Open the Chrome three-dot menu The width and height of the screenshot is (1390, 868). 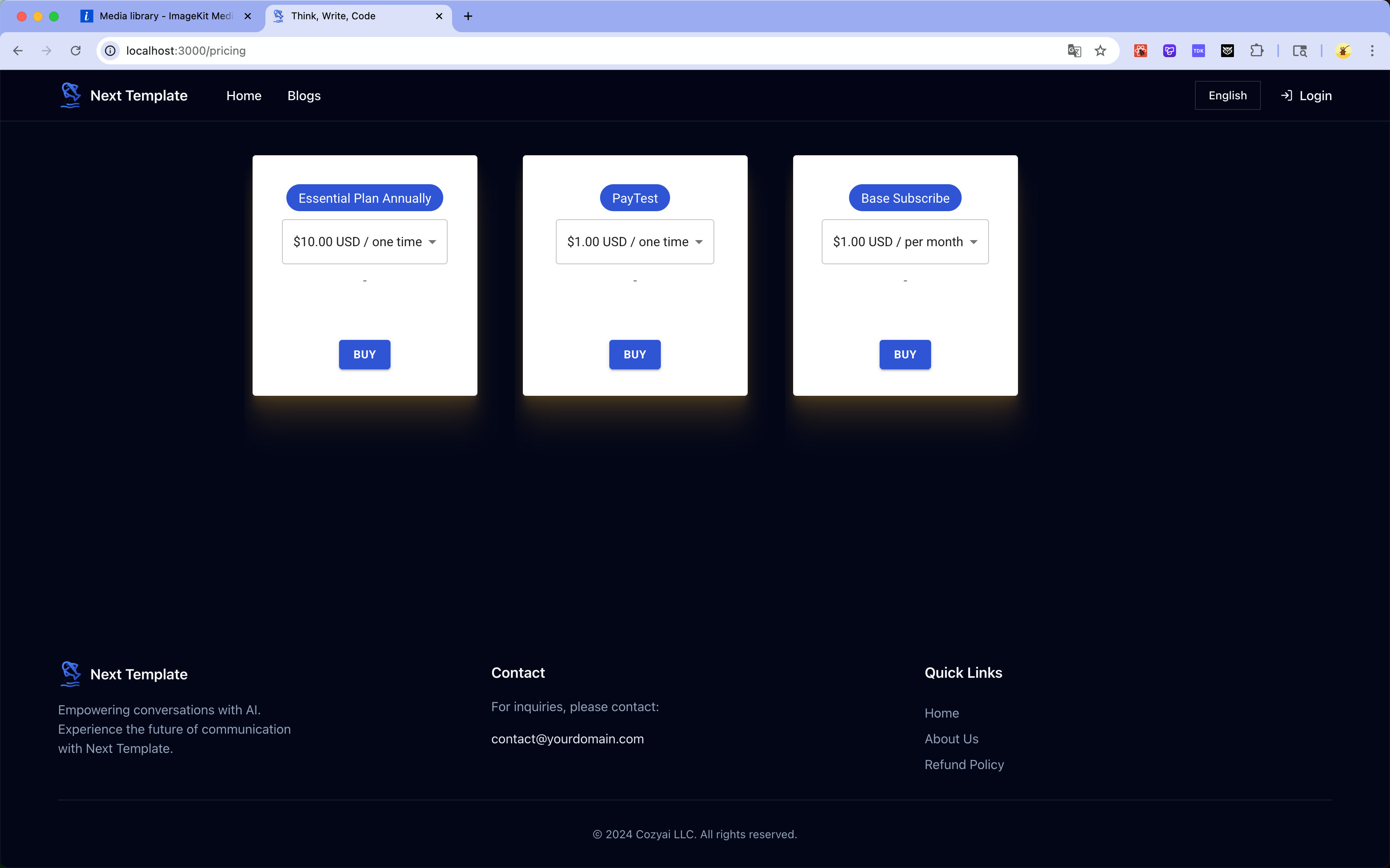click(x=1372, y=51)
